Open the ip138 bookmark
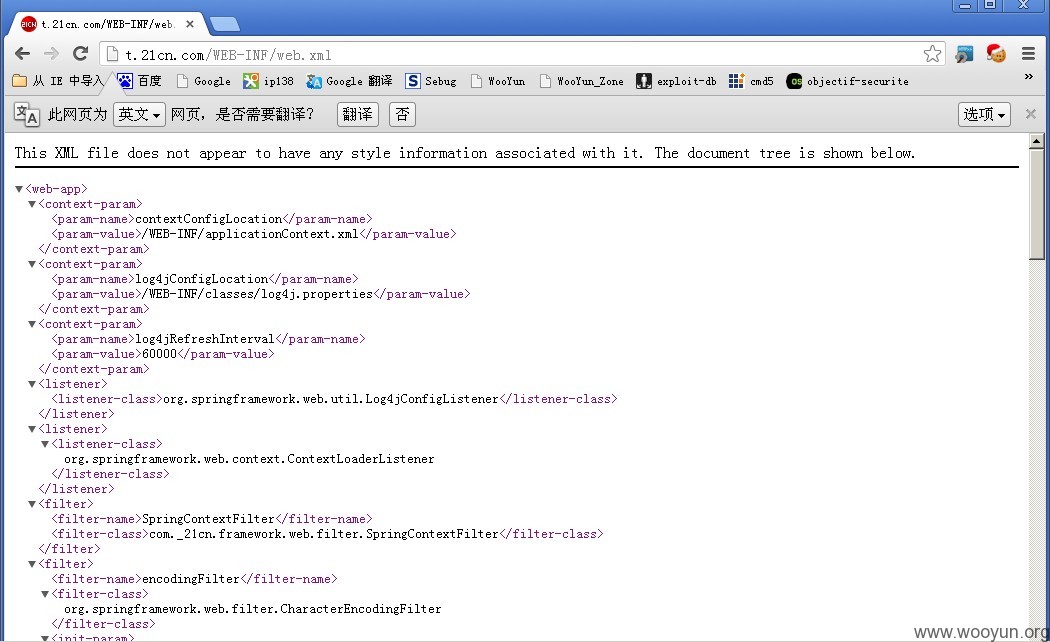This screenshot has width=1050, height=642. point(268,81)
